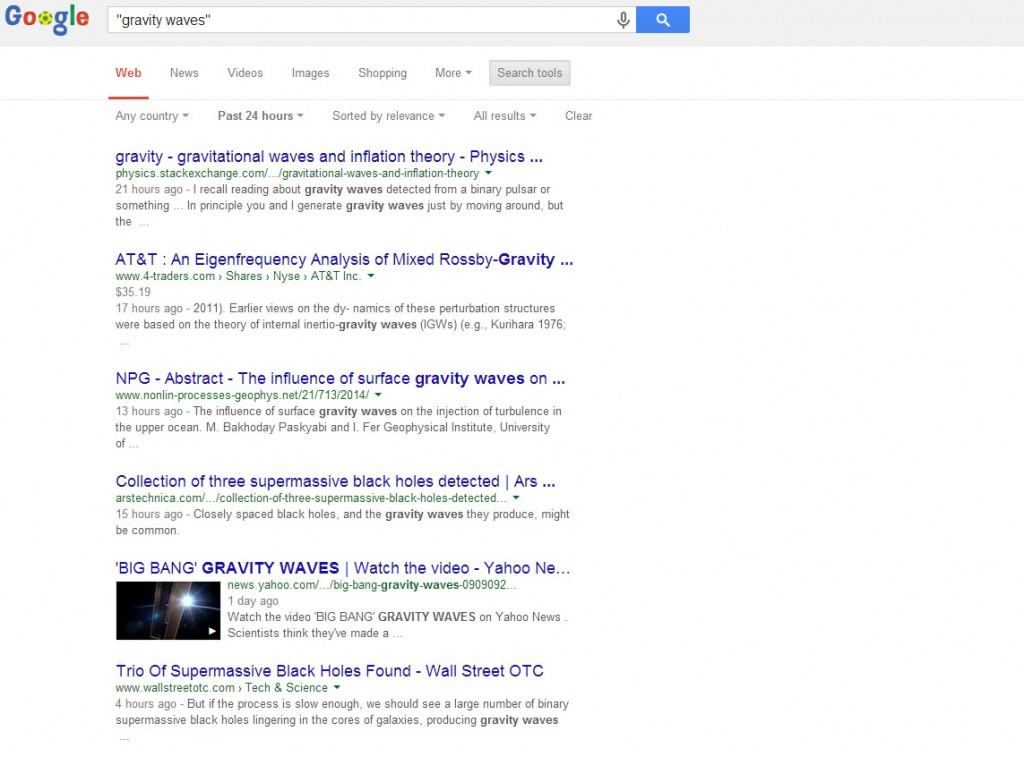
Task: Expand arrow next to physics.stackexchange.com URL
Action: (x=488, y=173)
